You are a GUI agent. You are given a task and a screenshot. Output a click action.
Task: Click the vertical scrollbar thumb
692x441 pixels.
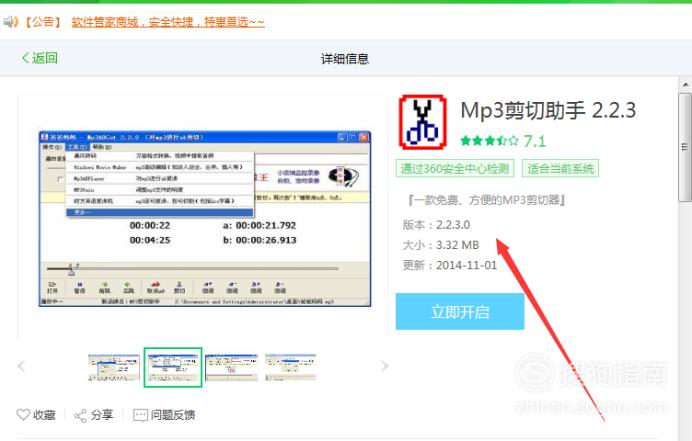[685, 147]
